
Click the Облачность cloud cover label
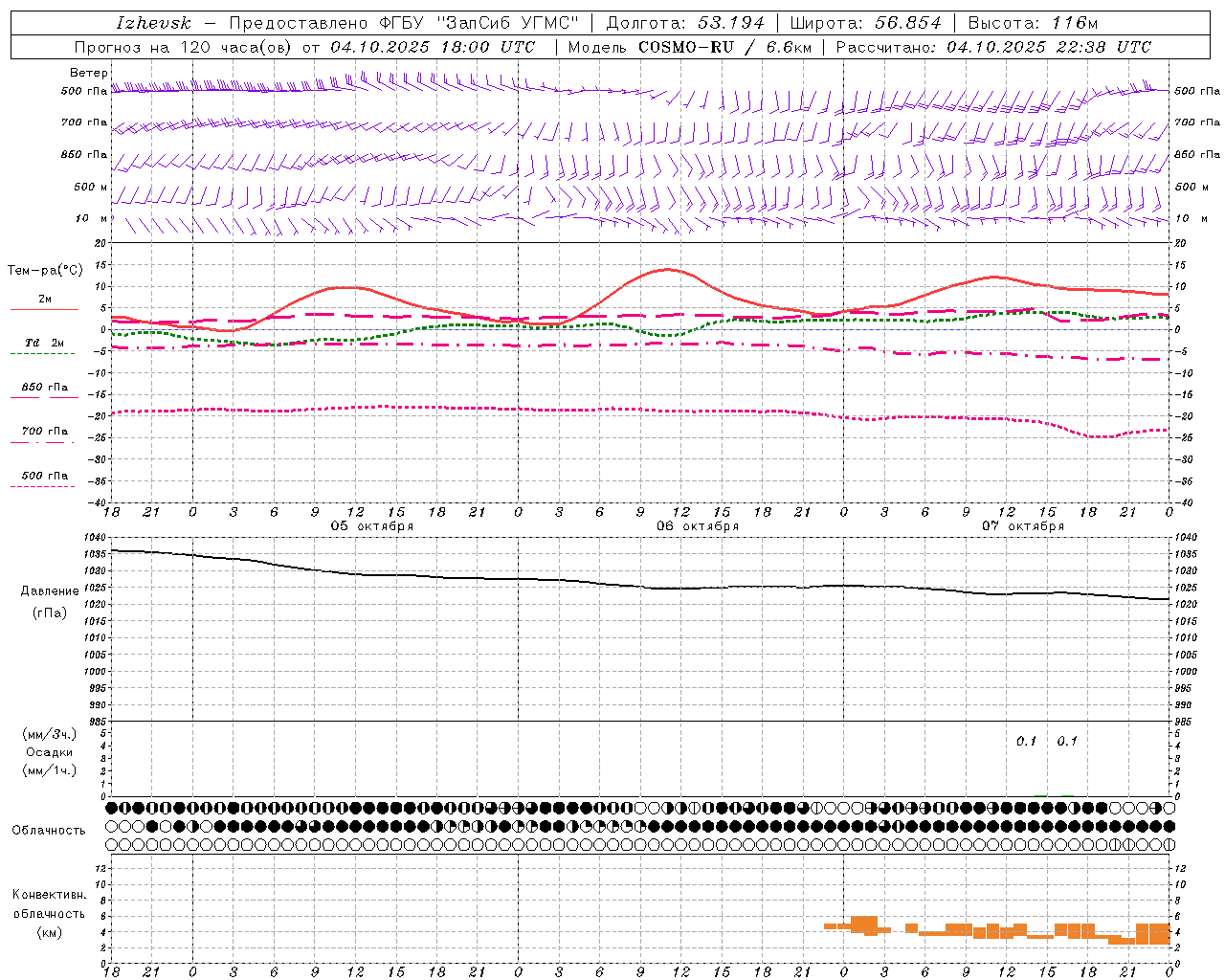point(48,830)
